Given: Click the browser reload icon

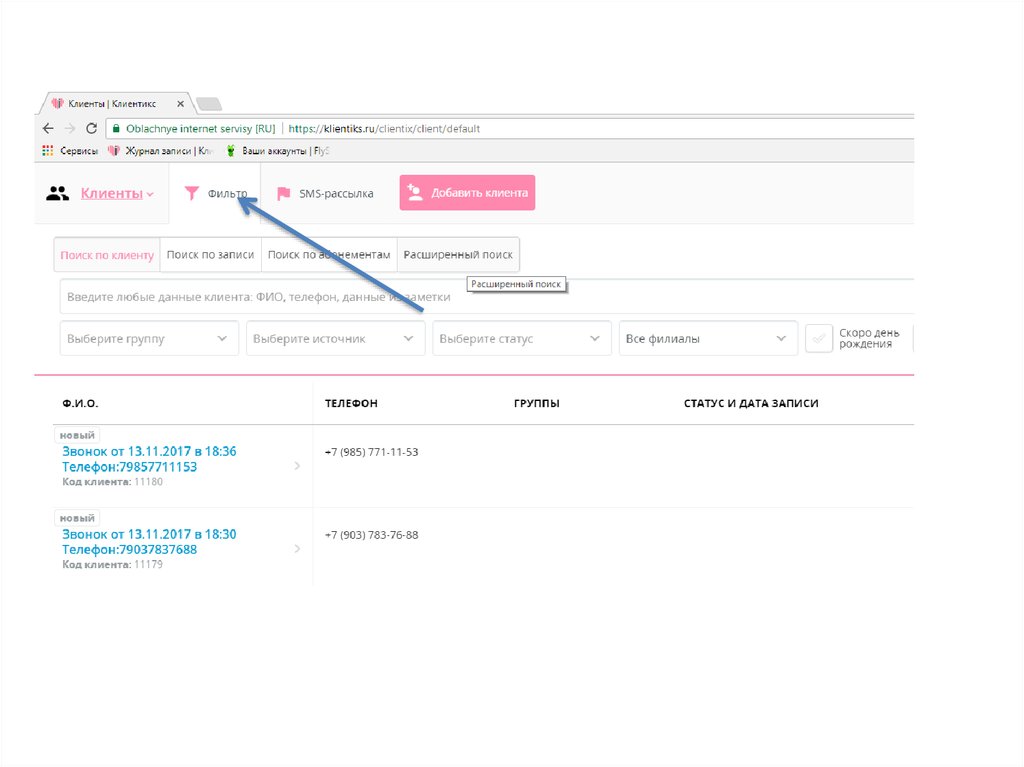Looking at the screenshot, I should (x=92, y=129).
